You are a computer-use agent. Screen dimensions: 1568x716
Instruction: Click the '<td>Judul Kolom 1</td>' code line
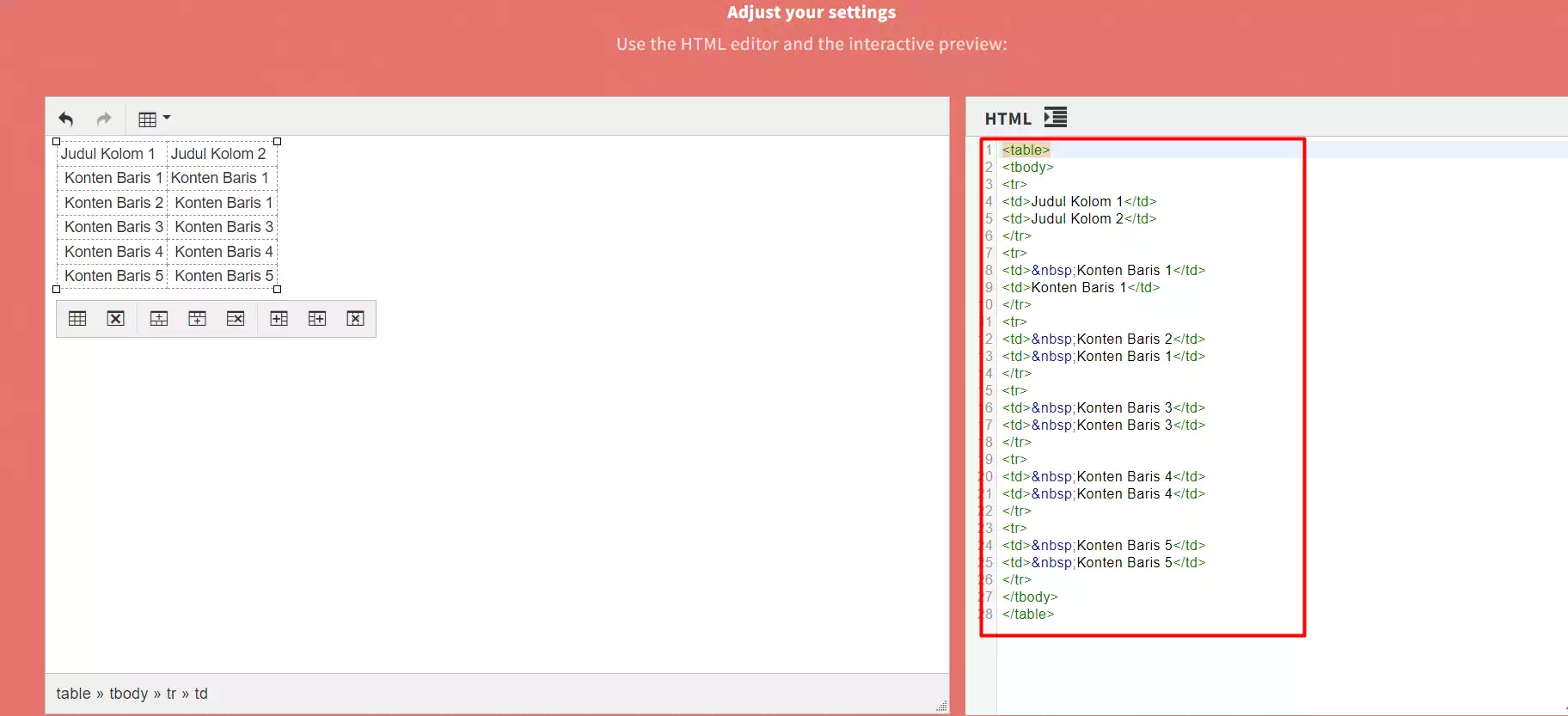[1079, 201]
